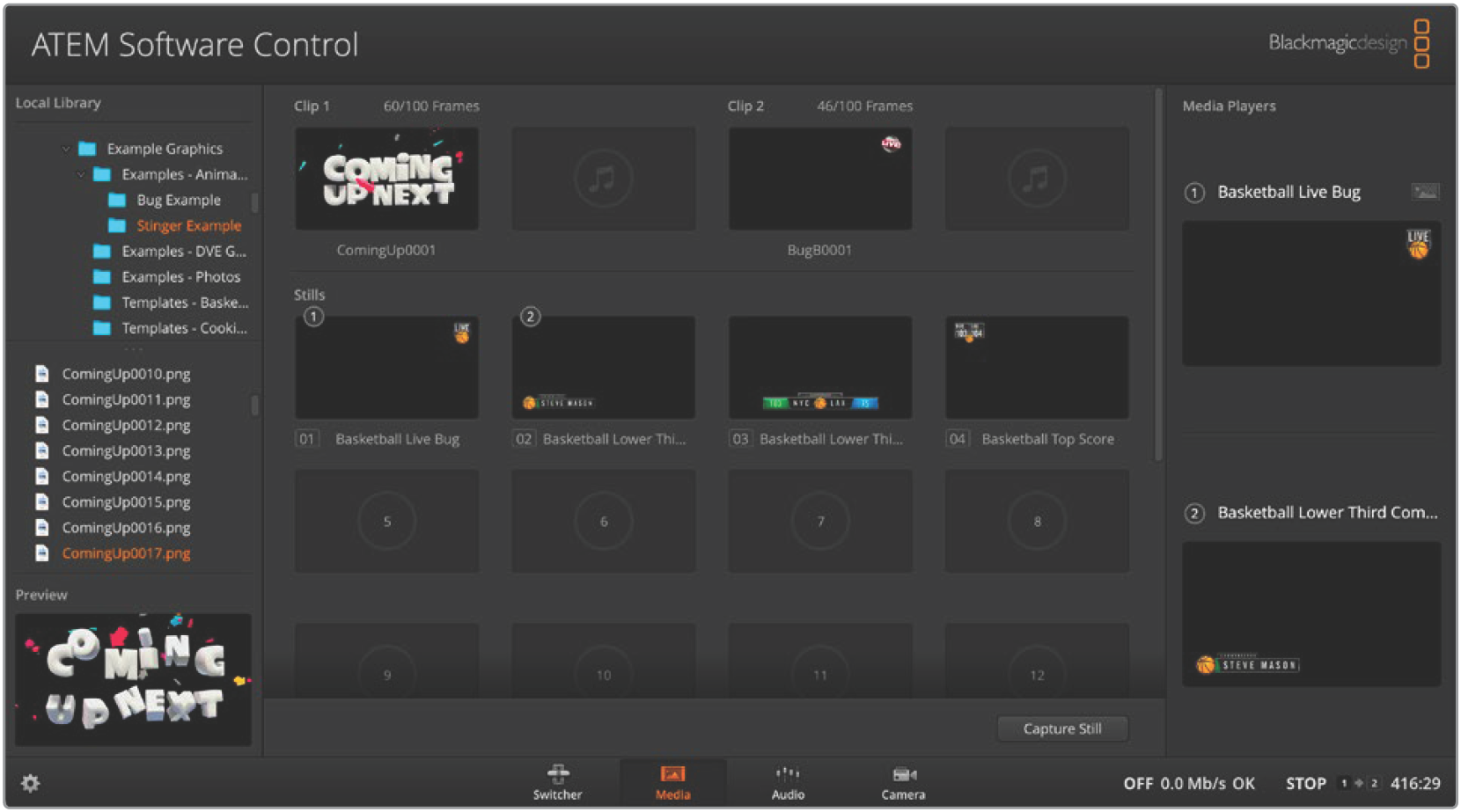Click the Clip 2 audio slot icon
Viewport: 1461px width, 812px height.
pyautogui.click(x=1037, y=179)
